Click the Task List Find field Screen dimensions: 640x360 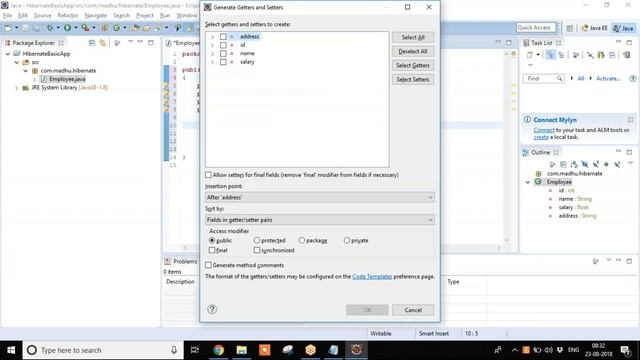click(543, 78)
